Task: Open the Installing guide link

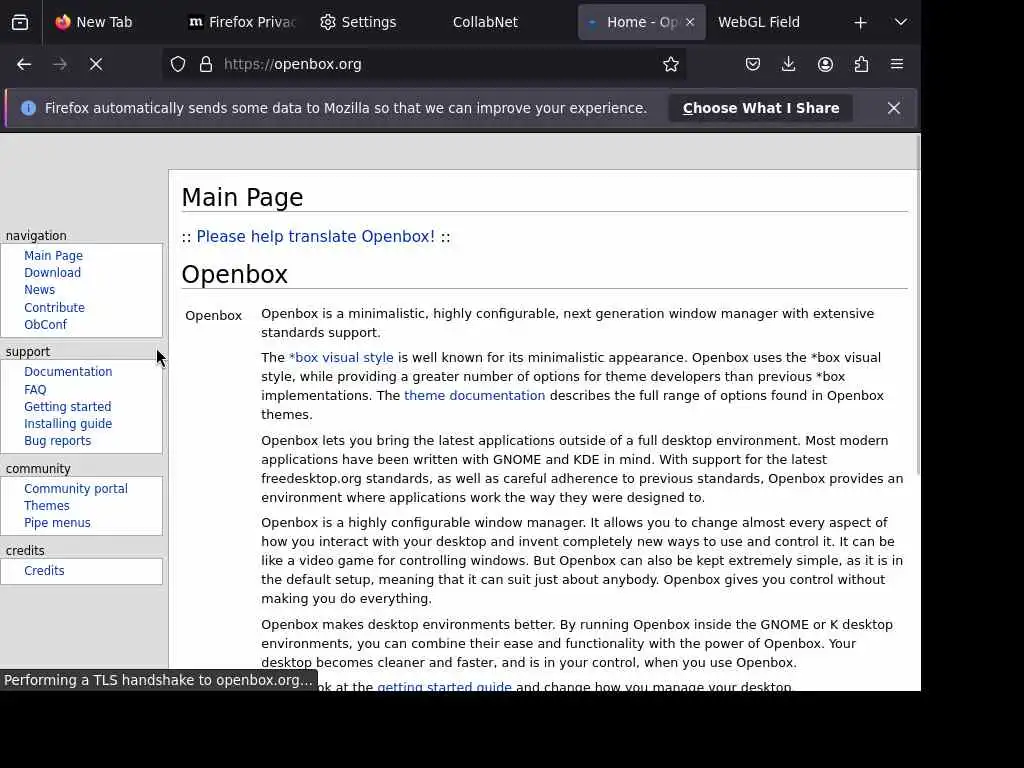Action: point(68,423)
